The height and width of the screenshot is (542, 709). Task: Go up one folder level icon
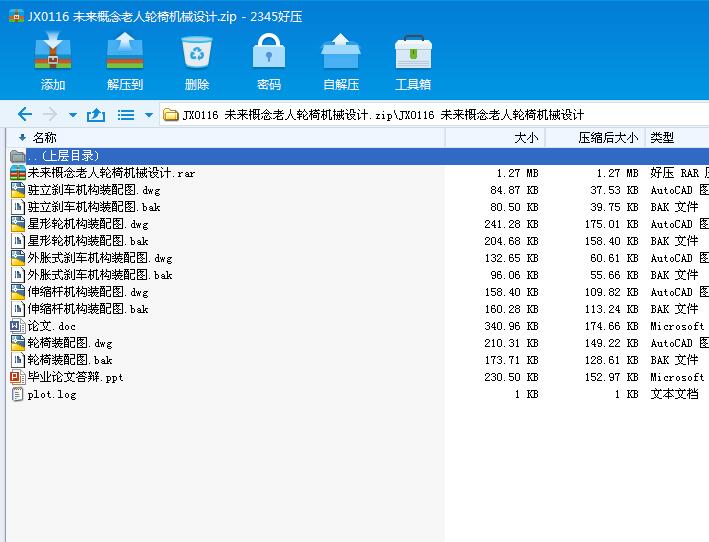96,115
